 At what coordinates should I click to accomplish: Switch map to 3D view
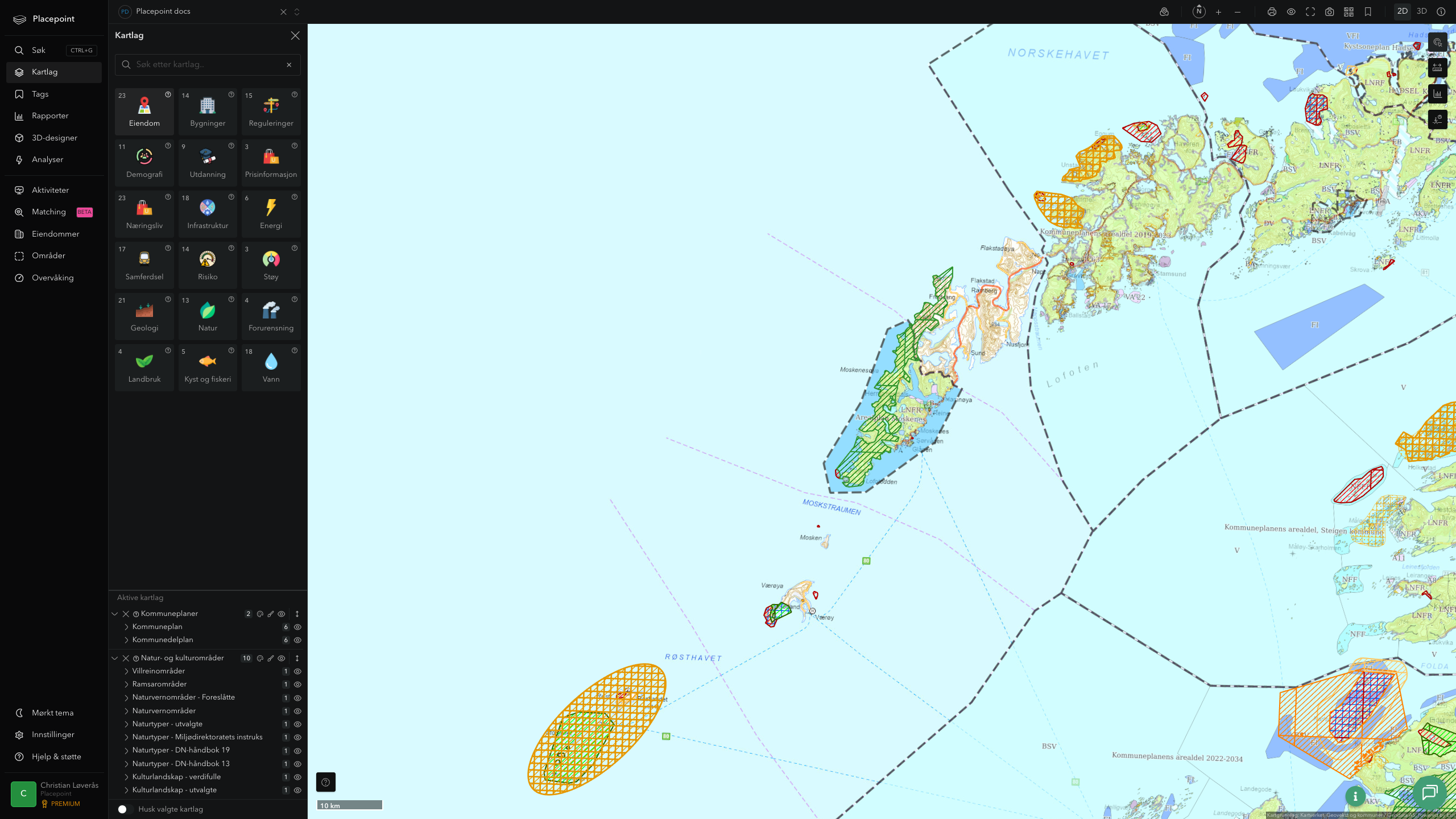pos(1421,11)
